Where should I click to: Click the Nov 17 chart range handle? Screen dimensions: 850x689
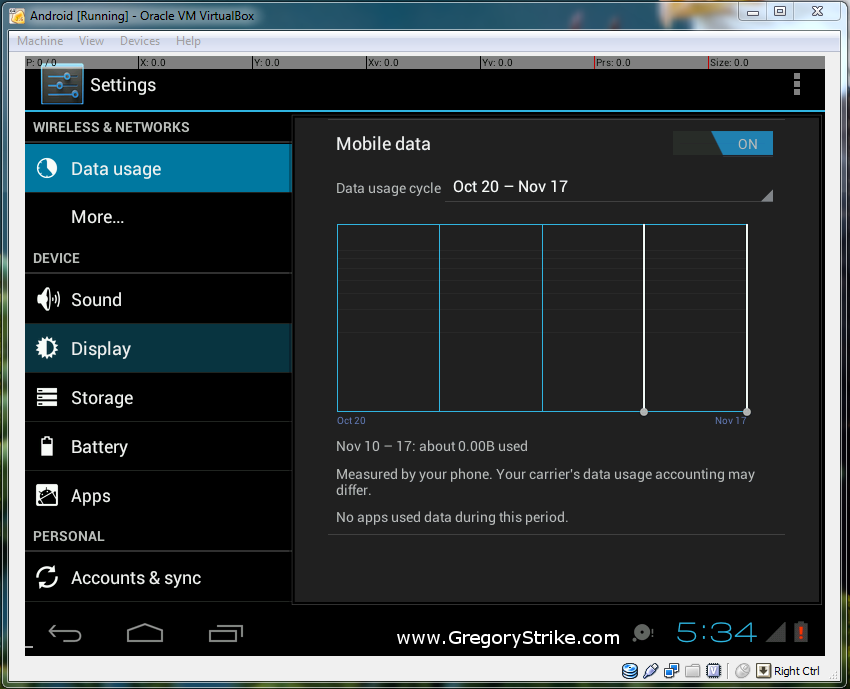(x=747, y=411)
